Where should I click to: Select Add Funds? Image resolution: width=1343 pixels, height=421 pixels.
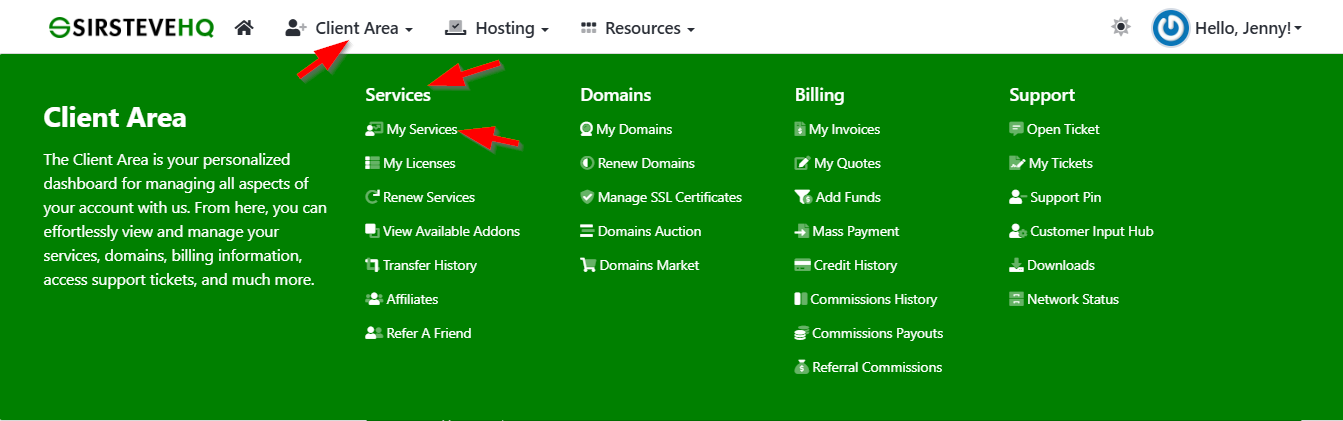click(x=848, y=197)
